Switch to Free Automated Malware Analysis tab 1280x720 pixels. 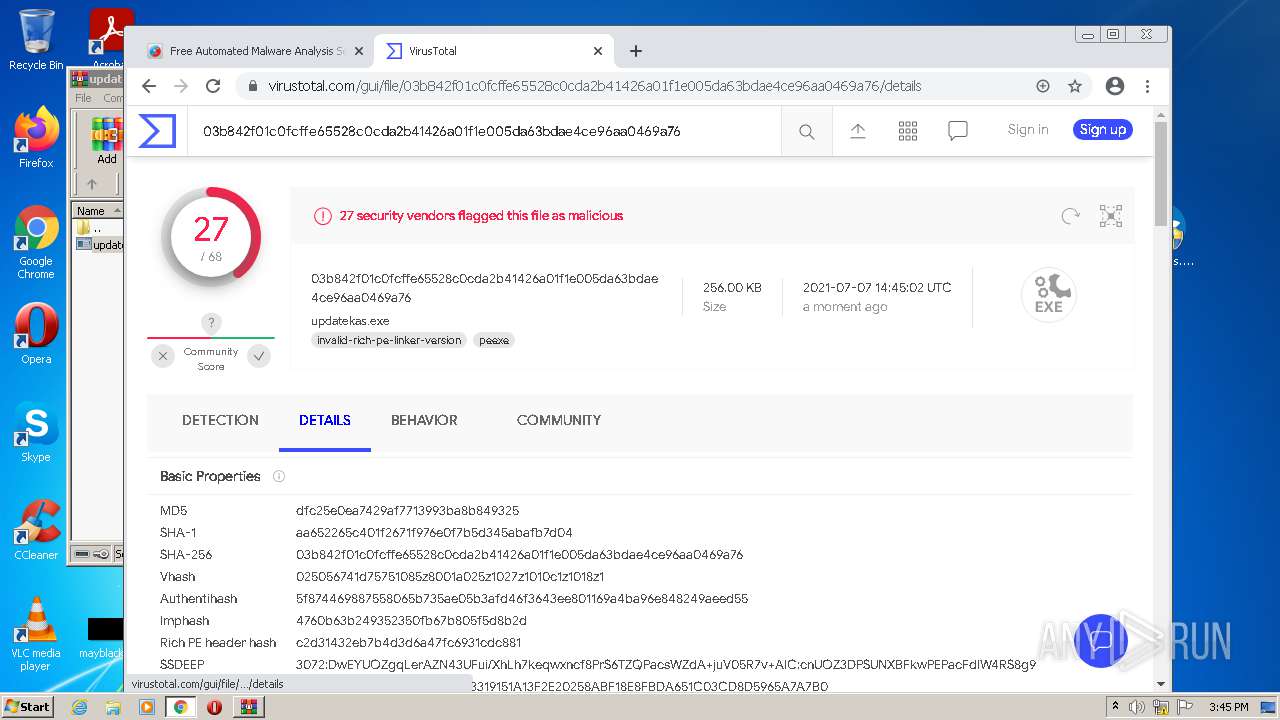coord(254,51)
